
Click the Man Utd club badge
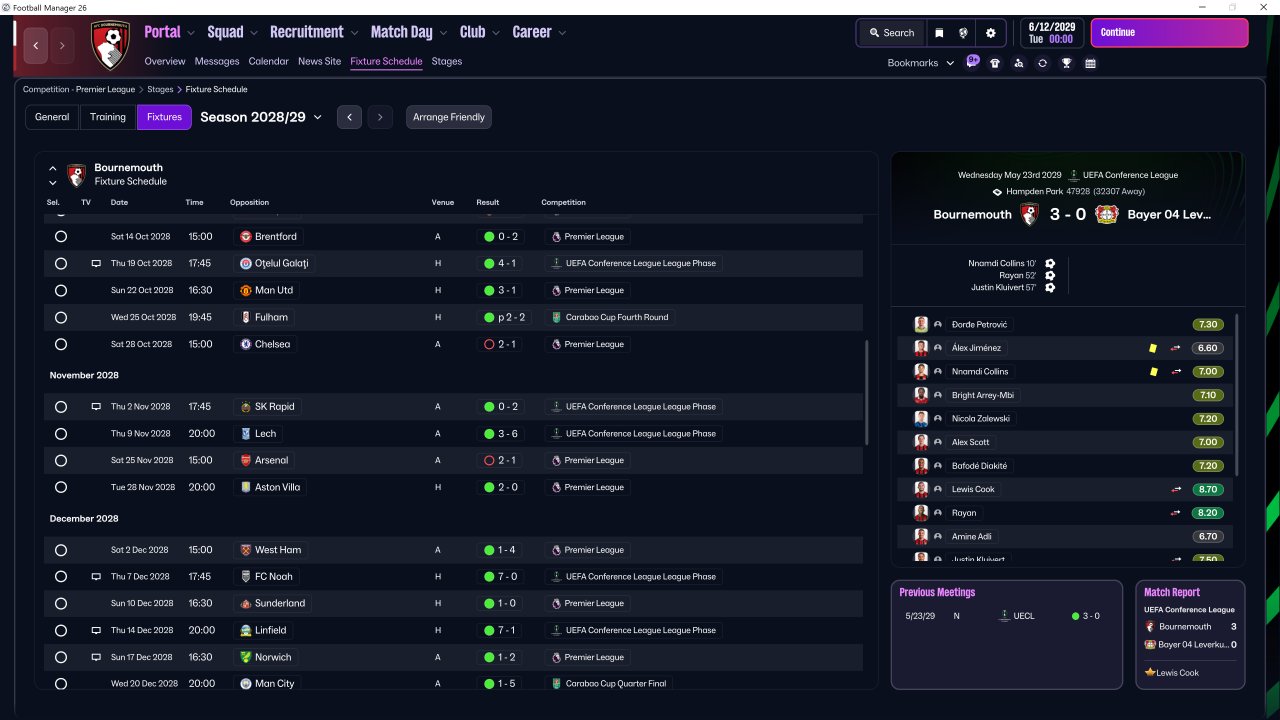pos(245,290)
